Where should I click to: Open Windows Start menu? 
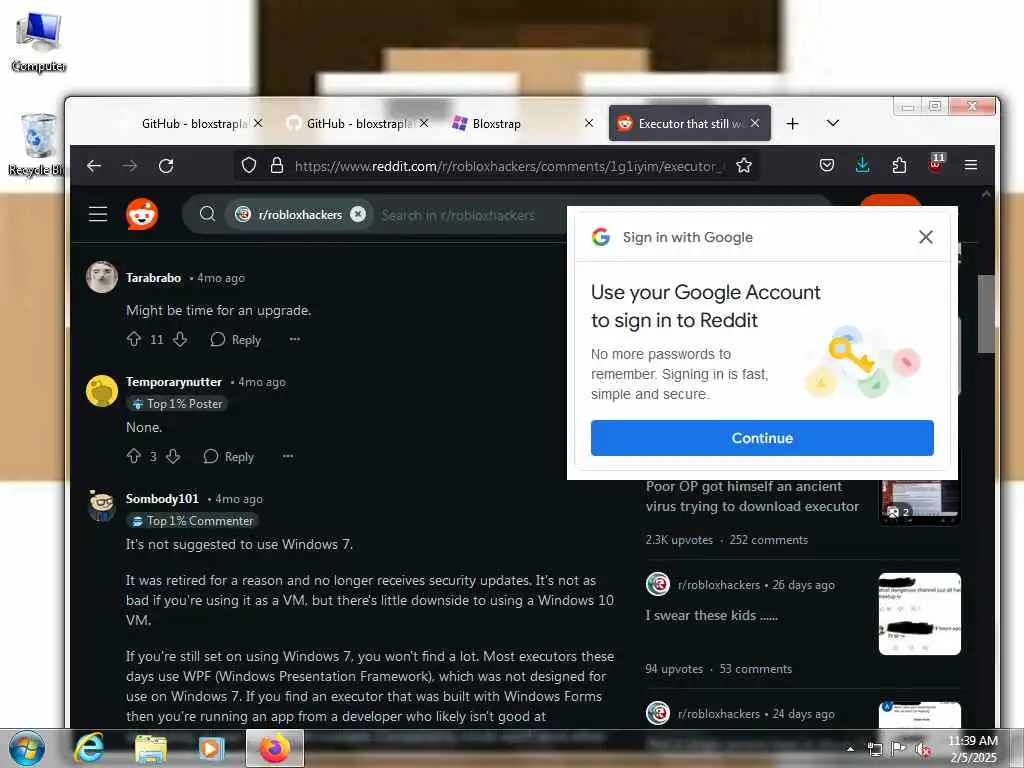pyautogui.click(x=26, y=748)
